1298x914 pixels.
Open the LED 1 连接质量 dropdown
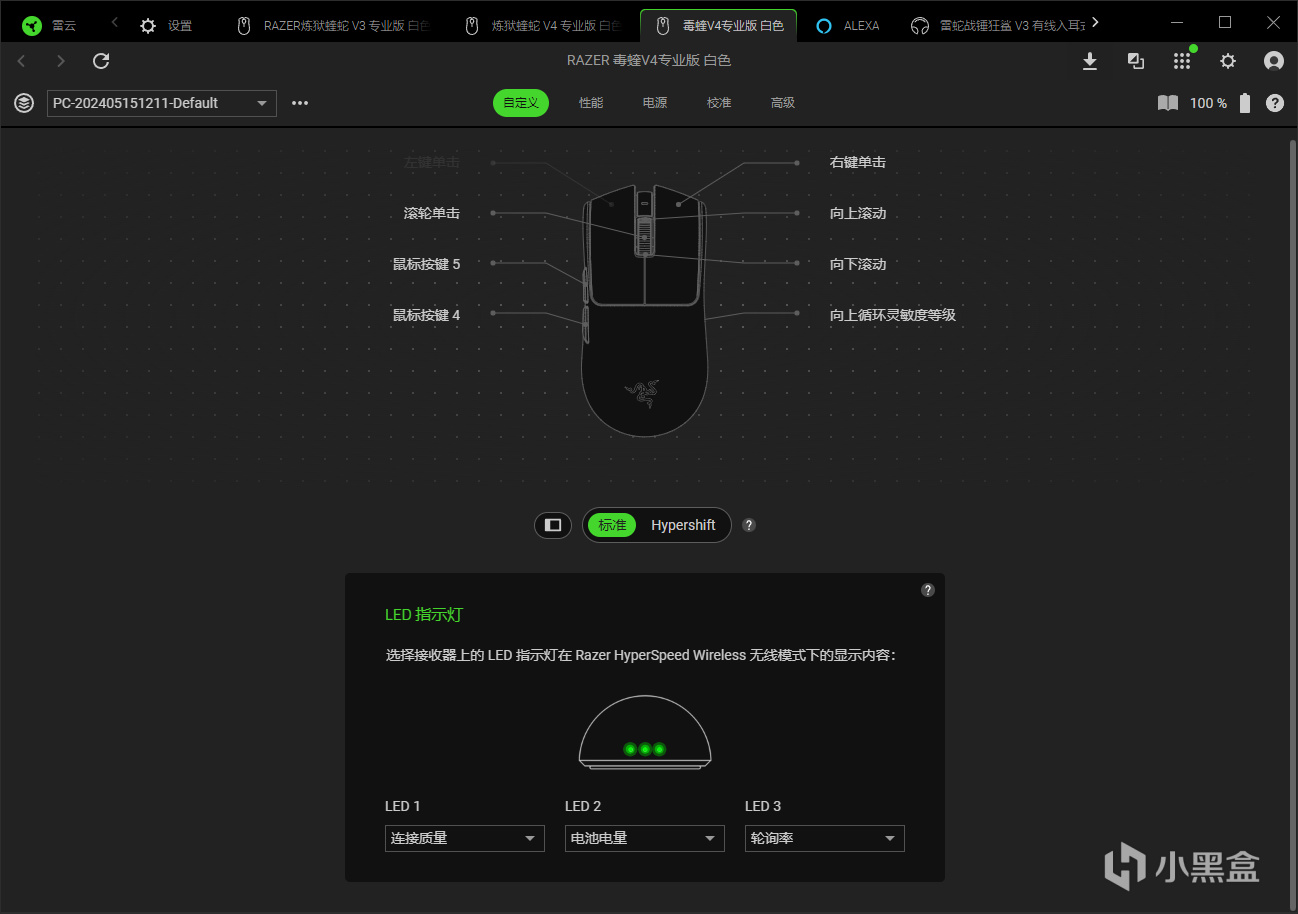click(x=465, y=838)
